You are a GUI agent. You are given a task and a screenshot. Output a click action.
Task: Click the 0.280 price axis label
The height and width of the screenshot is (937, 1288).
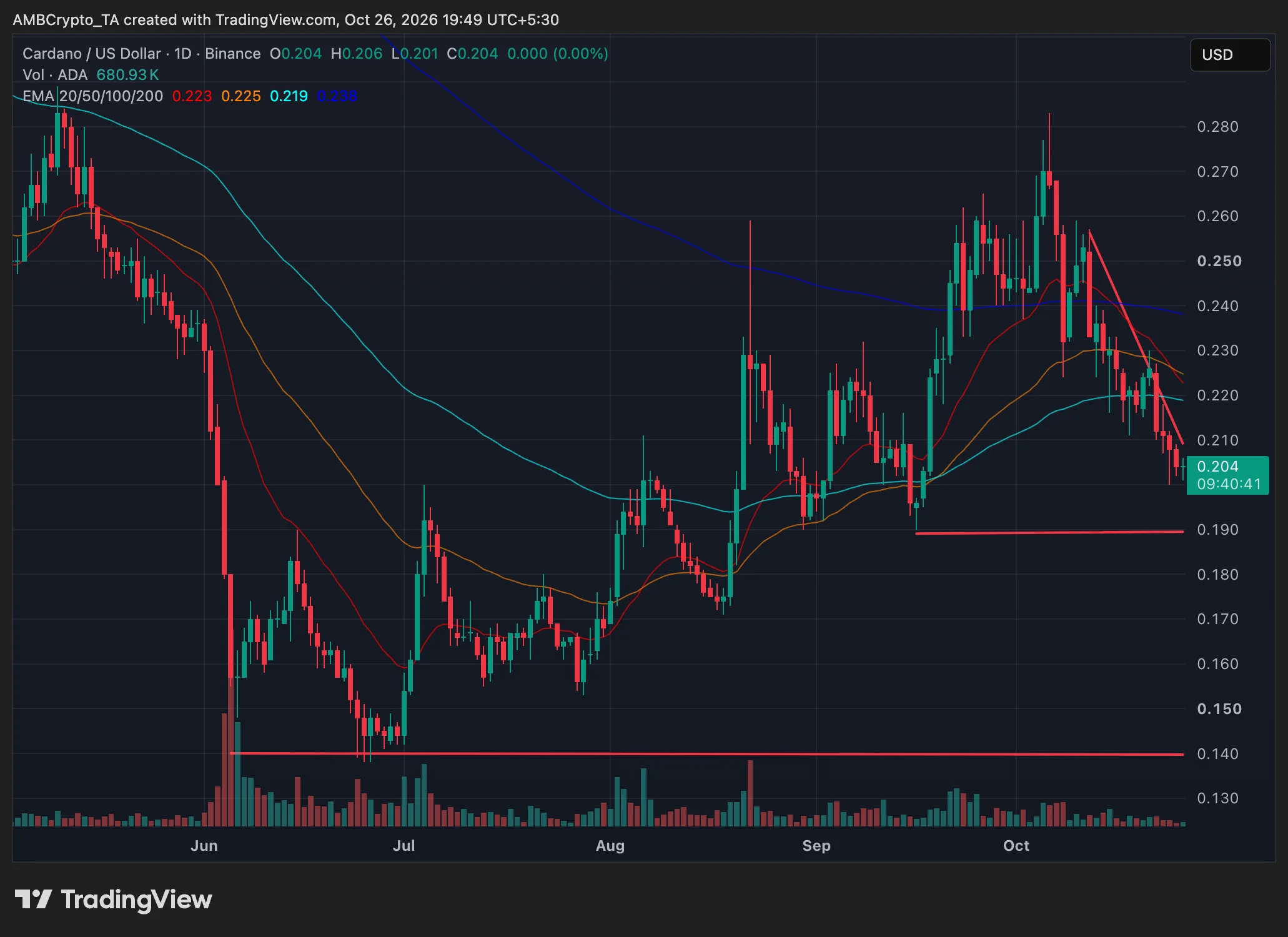1217,127
